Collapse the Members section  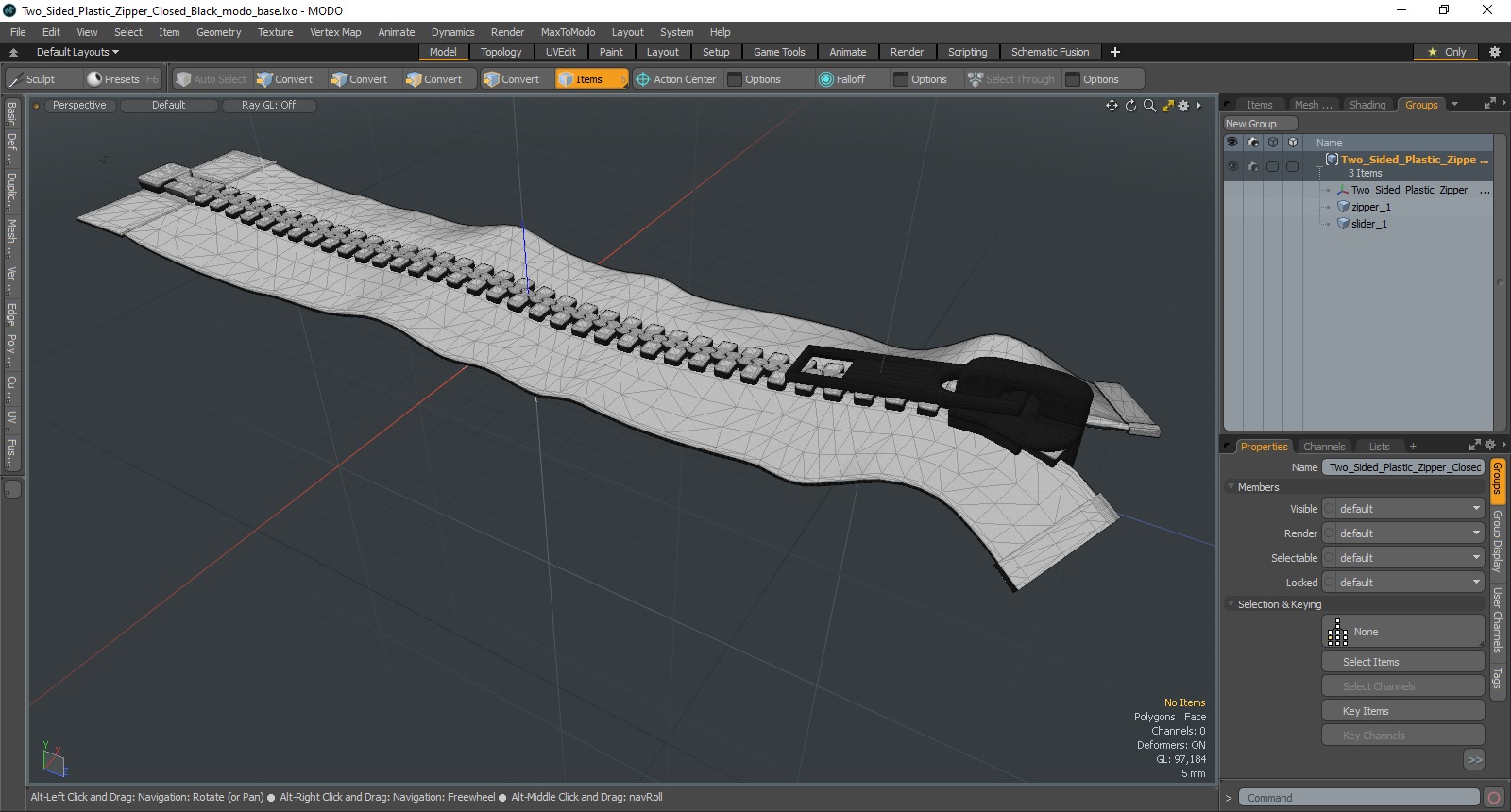coord(1231,487)
